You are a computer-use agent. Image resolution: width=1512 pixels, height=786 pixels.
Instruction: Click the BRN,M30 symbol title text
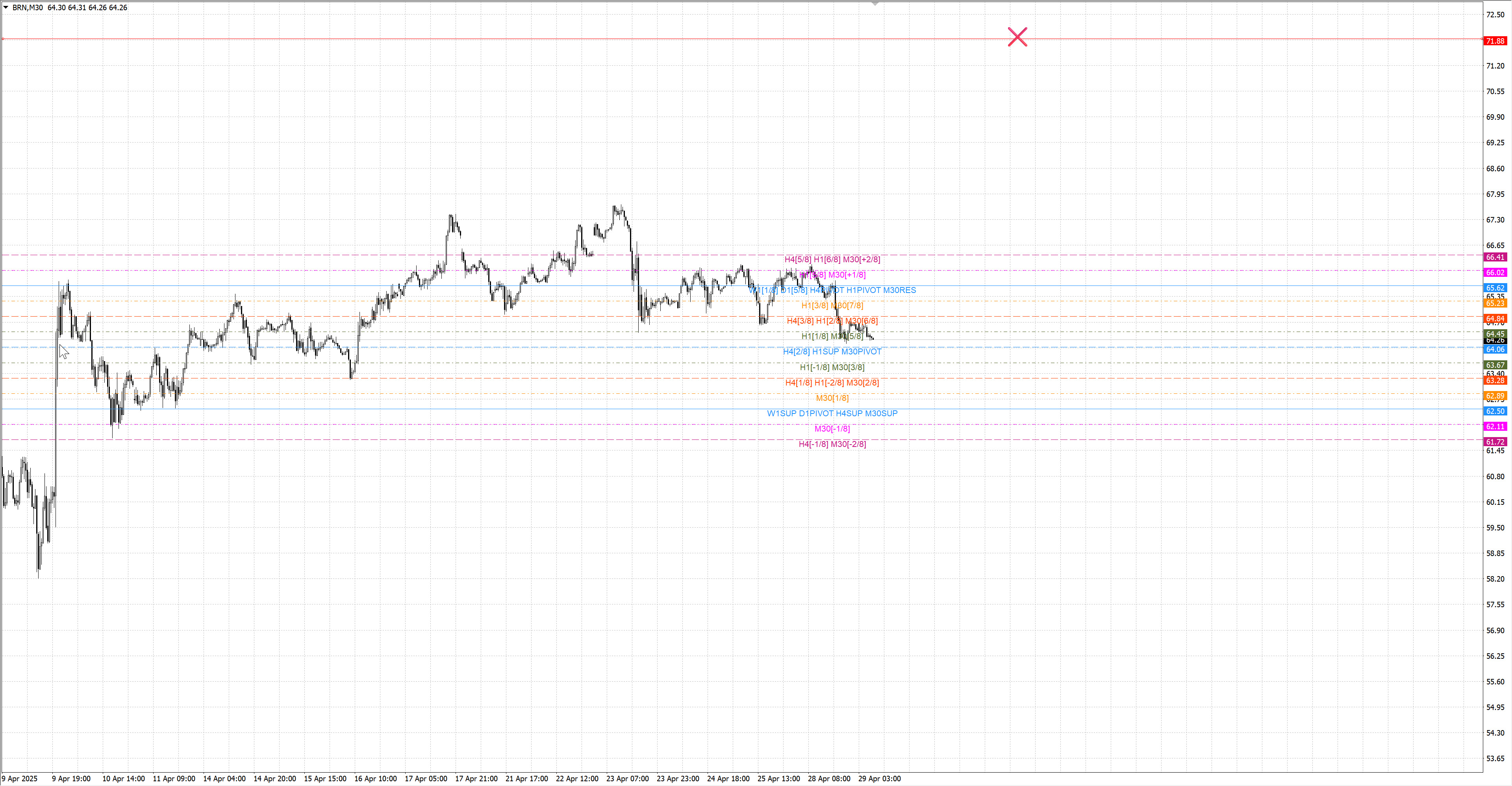(x=28, y=7)
